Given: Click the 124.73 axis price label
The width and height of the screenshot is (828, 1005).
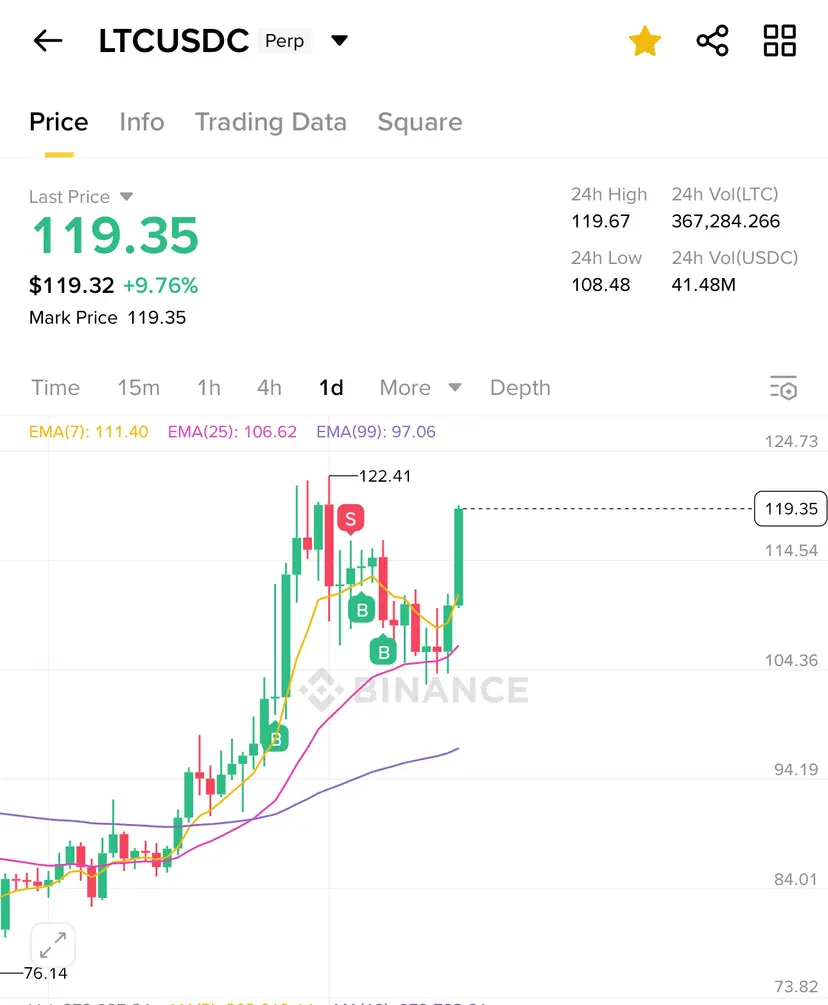Looking at the screenshot, I should 791,442.
